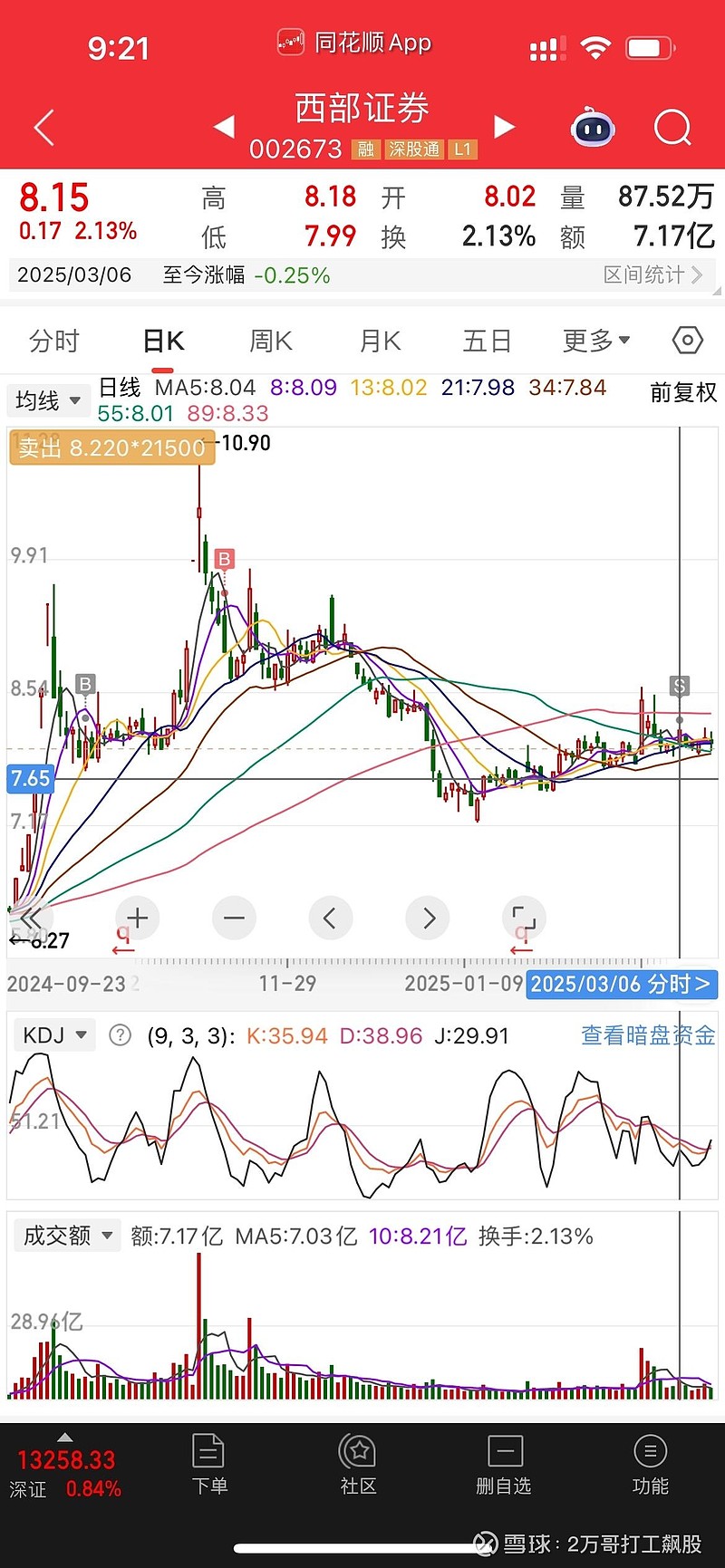Tap MA5:8.04 moving average label
Viewport: 725px width, 1568px height.
pyautogui.click(x=205, y=388)
